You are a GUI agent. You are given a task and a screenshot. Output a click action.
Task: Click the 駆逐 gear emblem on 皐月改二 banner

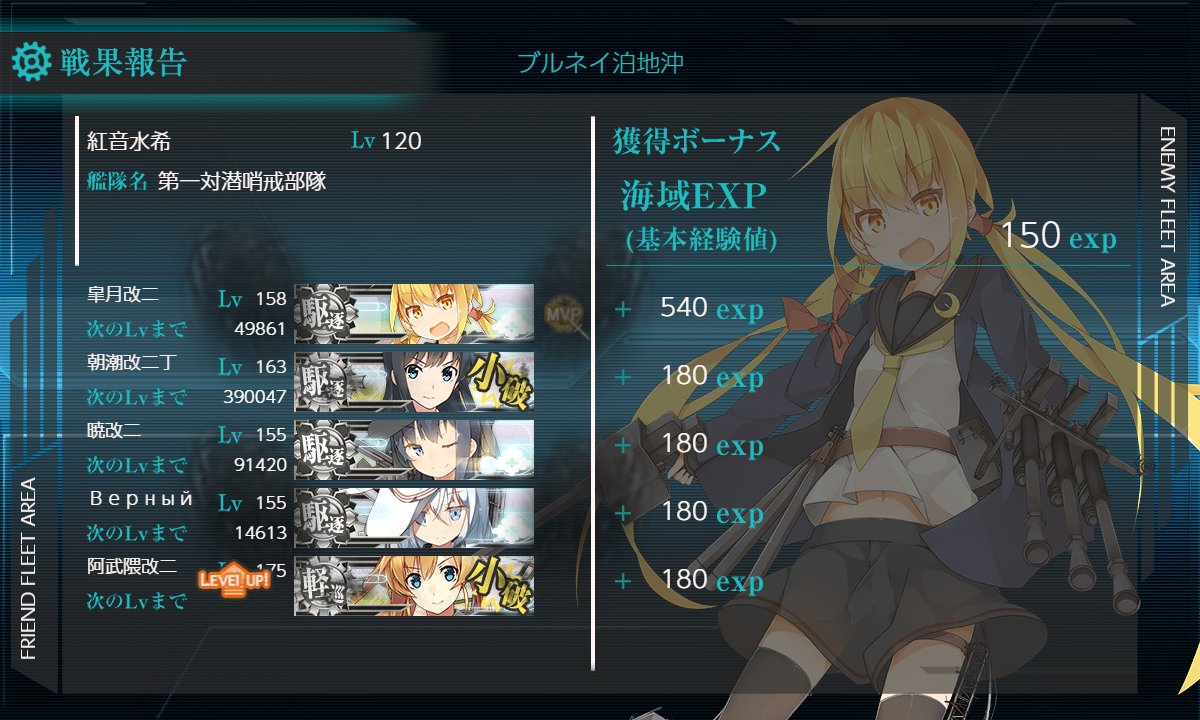point(324,314)
